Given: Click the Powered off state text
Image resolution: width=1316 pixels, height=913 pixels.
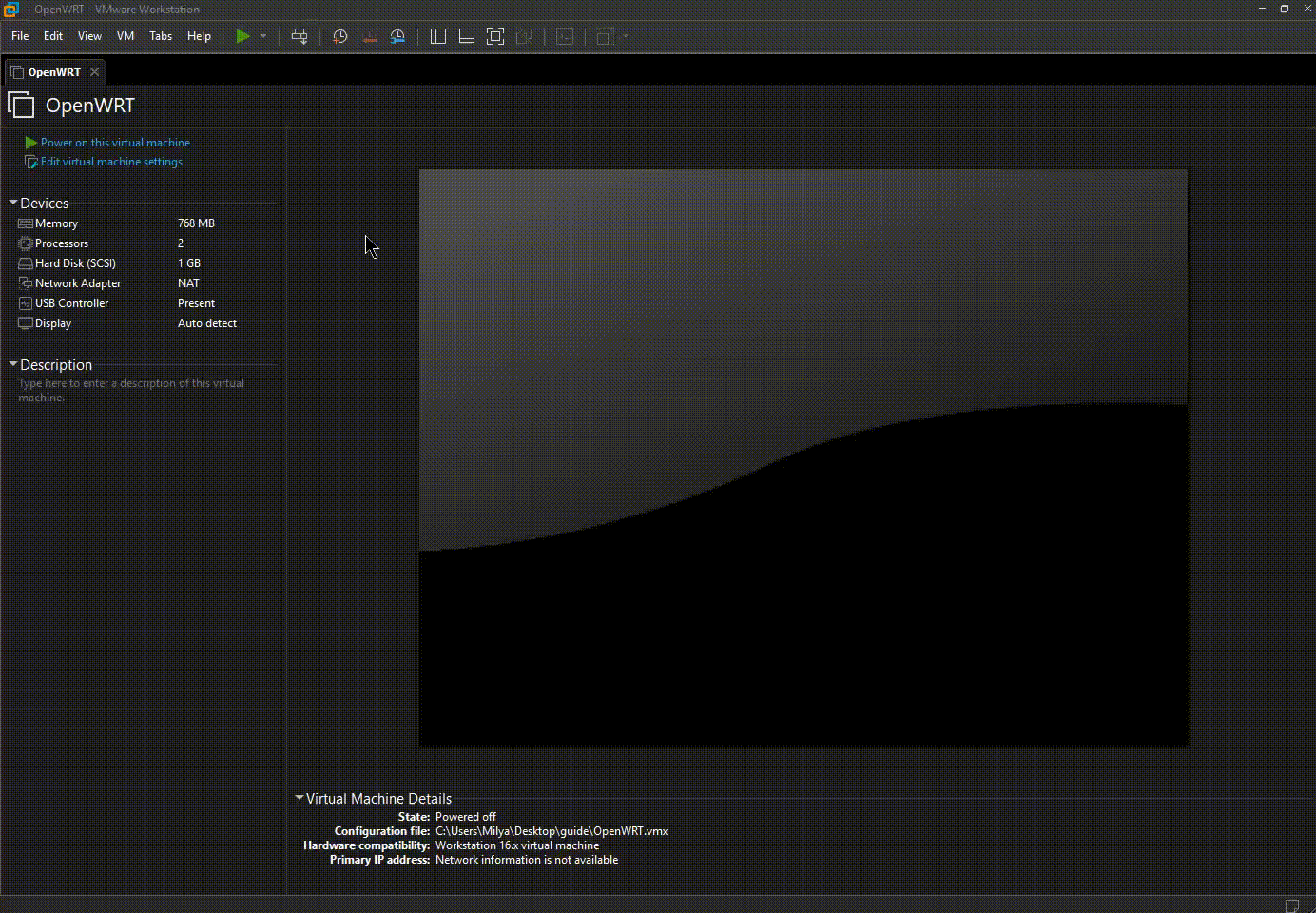Looking at the screenshot, I should 466,817.
